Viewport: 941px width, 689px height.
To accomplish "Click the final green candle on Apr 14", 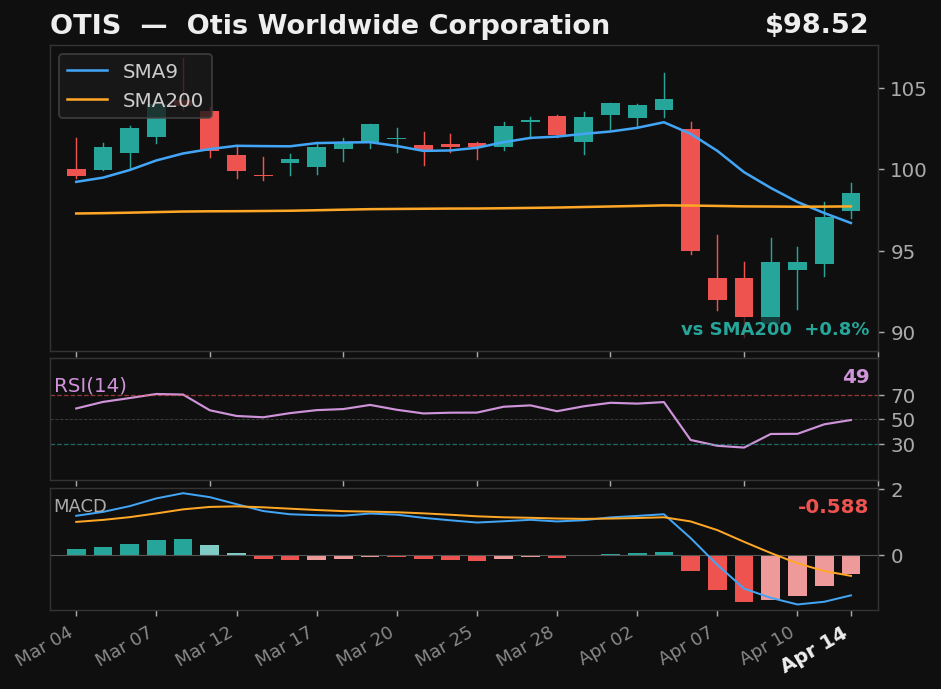I will 851,202.
